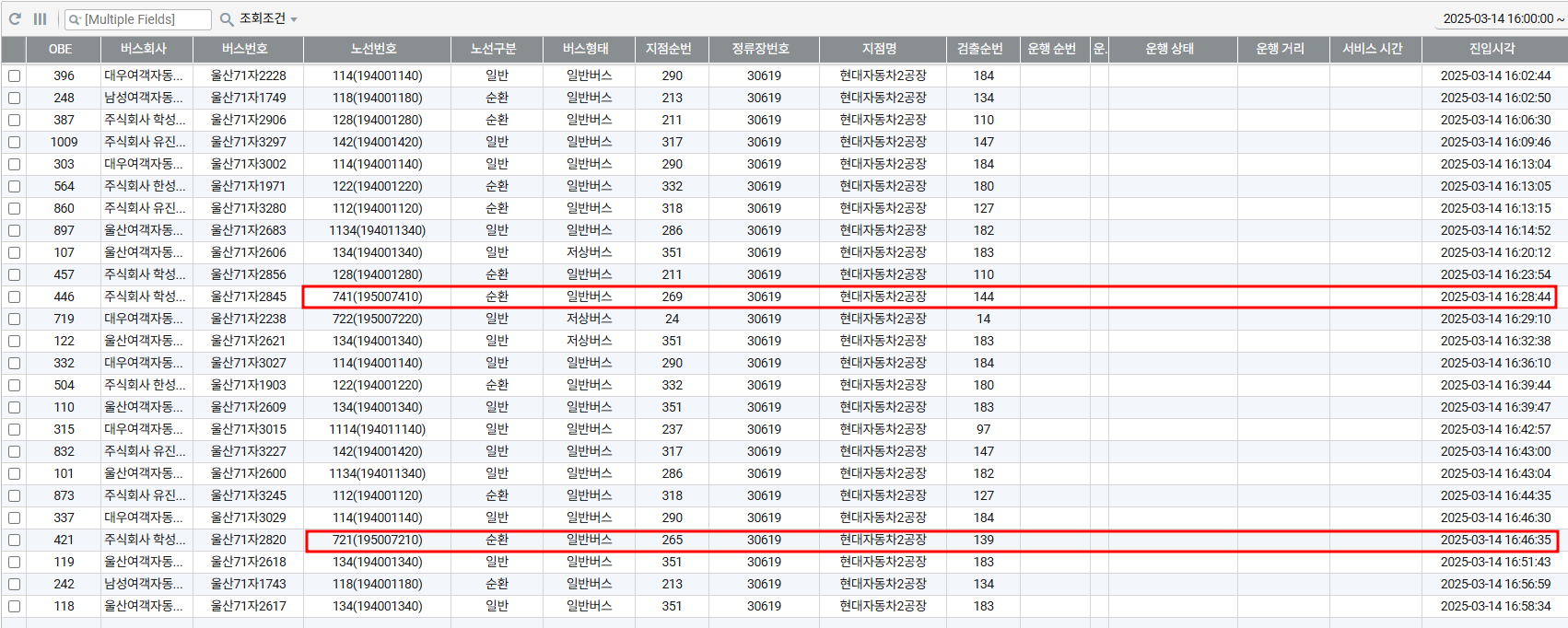
Task: Click OBE value 897
Action: (x=64, y=230)
